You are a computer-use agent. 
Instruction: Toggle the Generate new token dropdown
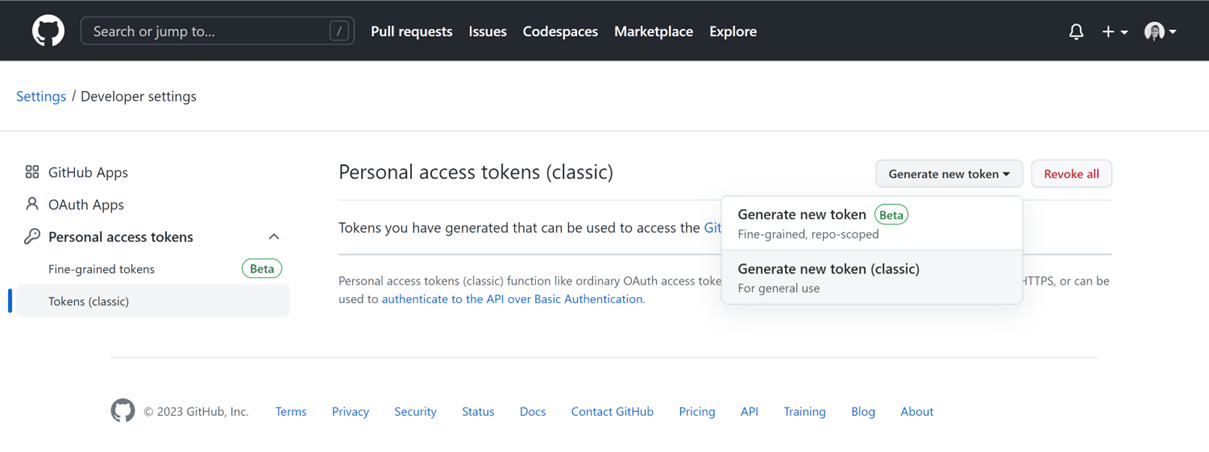tap(949, 174)
